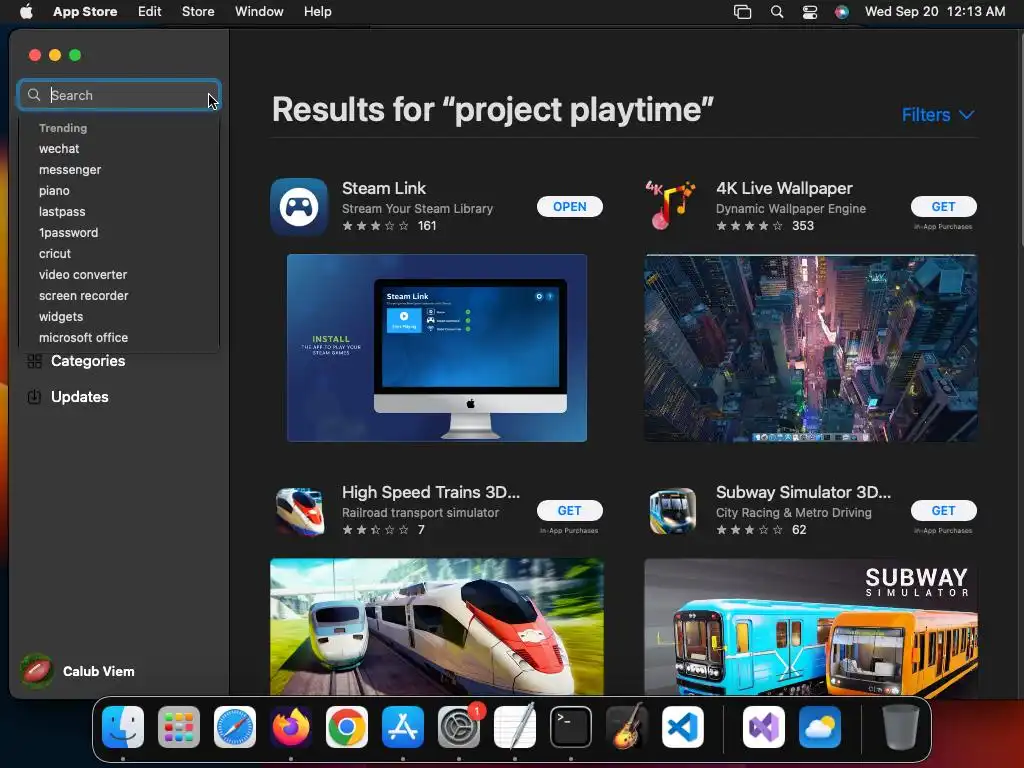Click GET for Subway Simulator 3D
Viewport: 1024px width, 768px height.
[x=944, y=511]
